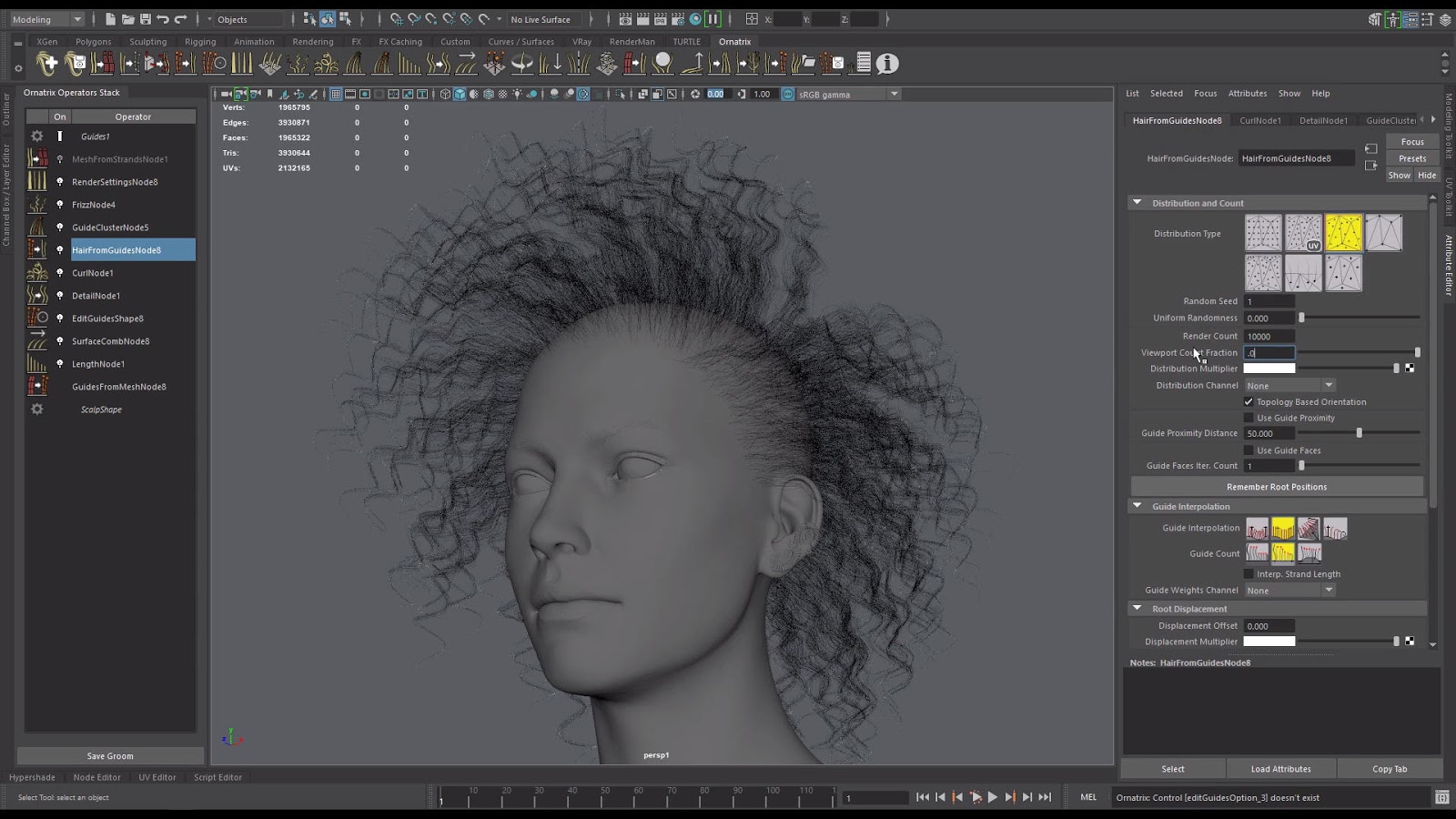Click Displacement Multiplier checker map icon
The height and width of the screenshot is (819, 1456).
click(x=1410, y=642)
